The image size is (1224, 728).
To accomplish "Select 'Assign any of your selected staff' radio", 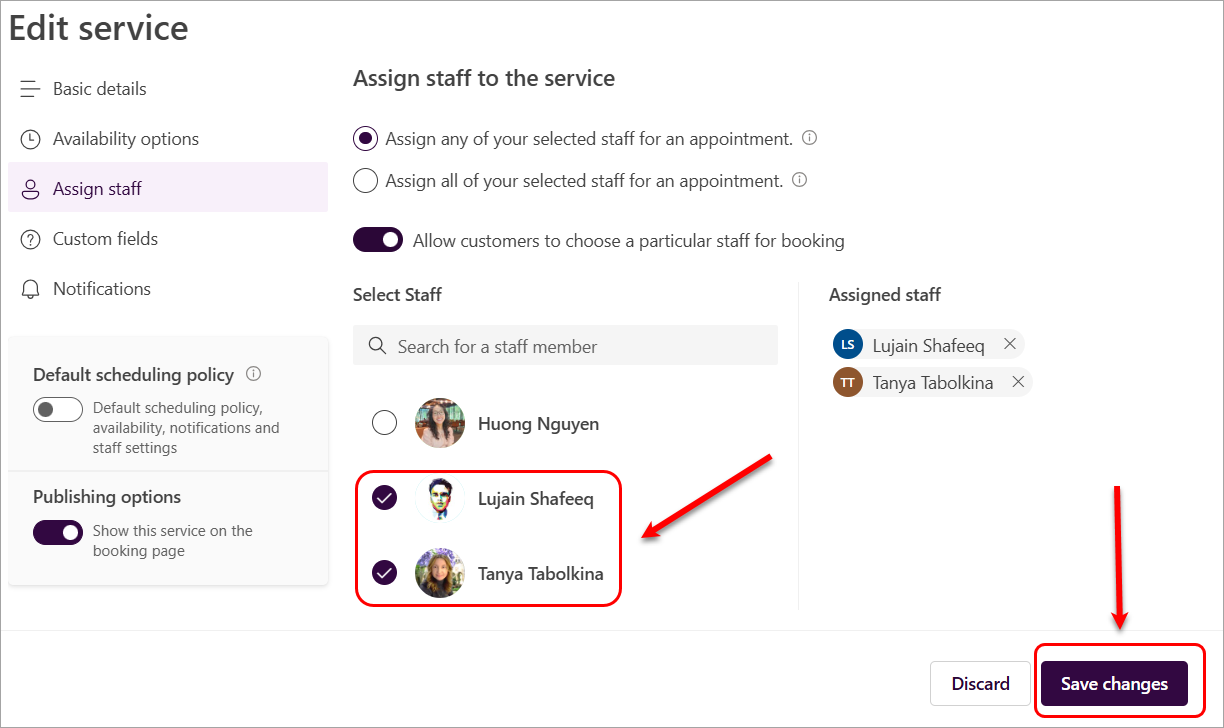I will pyautogui.click(x=366, y=139).
